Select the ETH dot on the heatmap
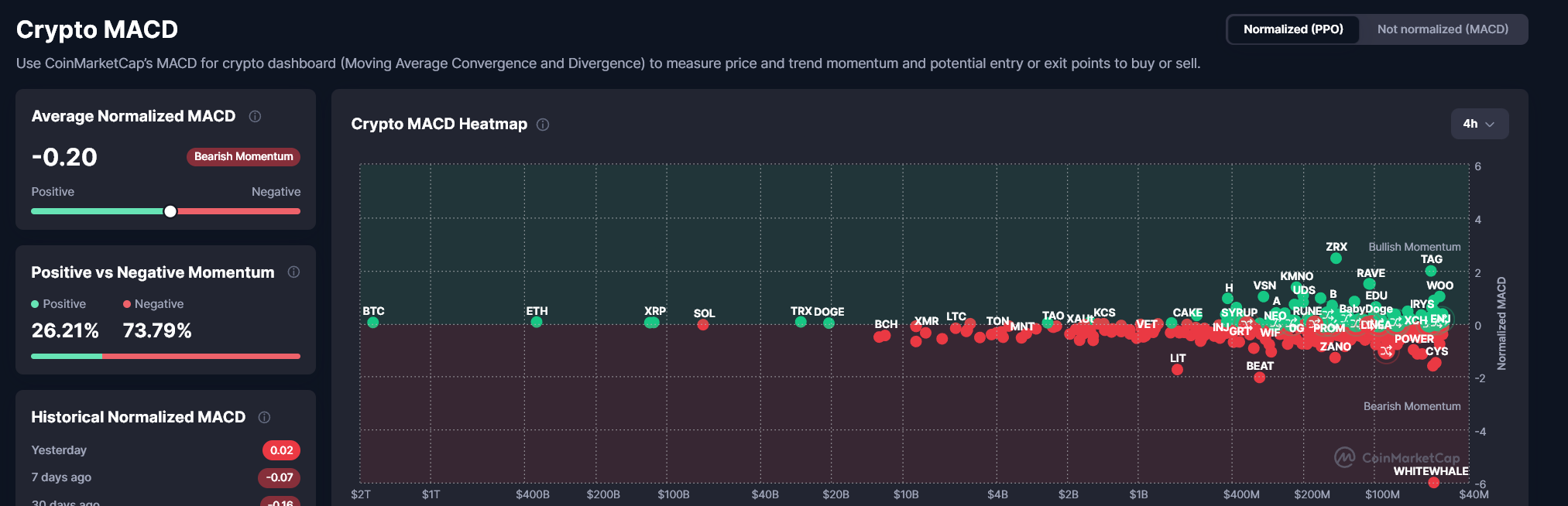The image size is (1568, 506). pos(537,323)
